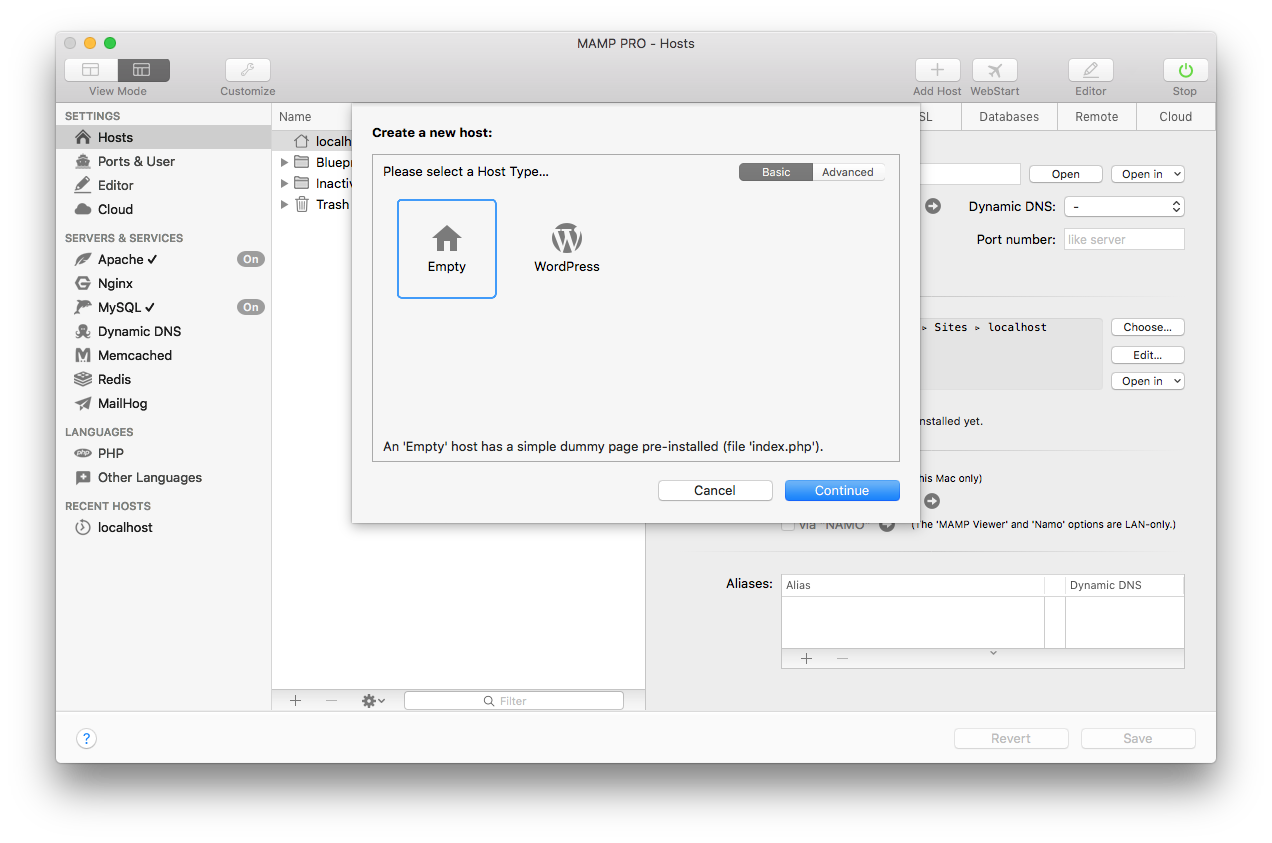Image resolution: width=1272 pixels, height=843 pixels.
Task: Open the gear action menu below the host list
Action: coord(372,700)
